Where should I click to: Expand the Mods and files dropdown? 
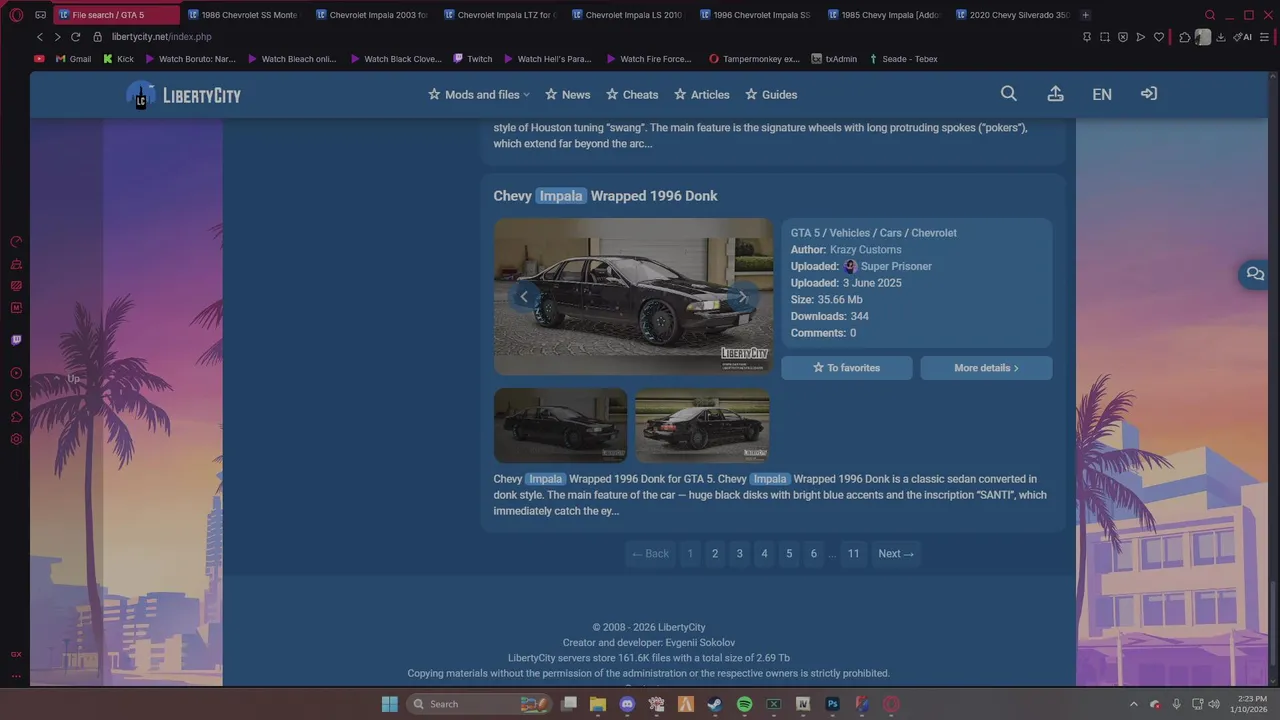coord(479,95)
